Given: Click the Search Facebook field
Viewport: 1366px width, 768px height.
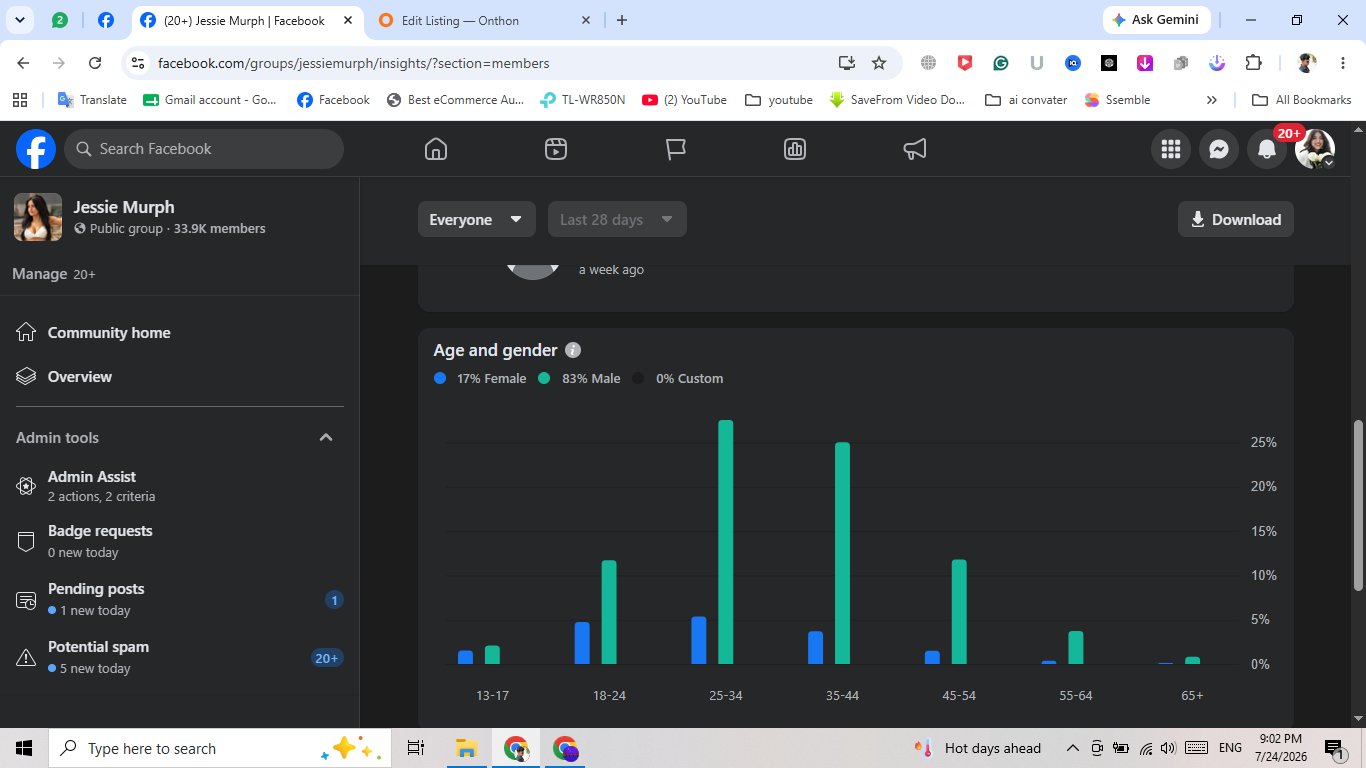Looking at the screenshot, I should pos(204,149).
